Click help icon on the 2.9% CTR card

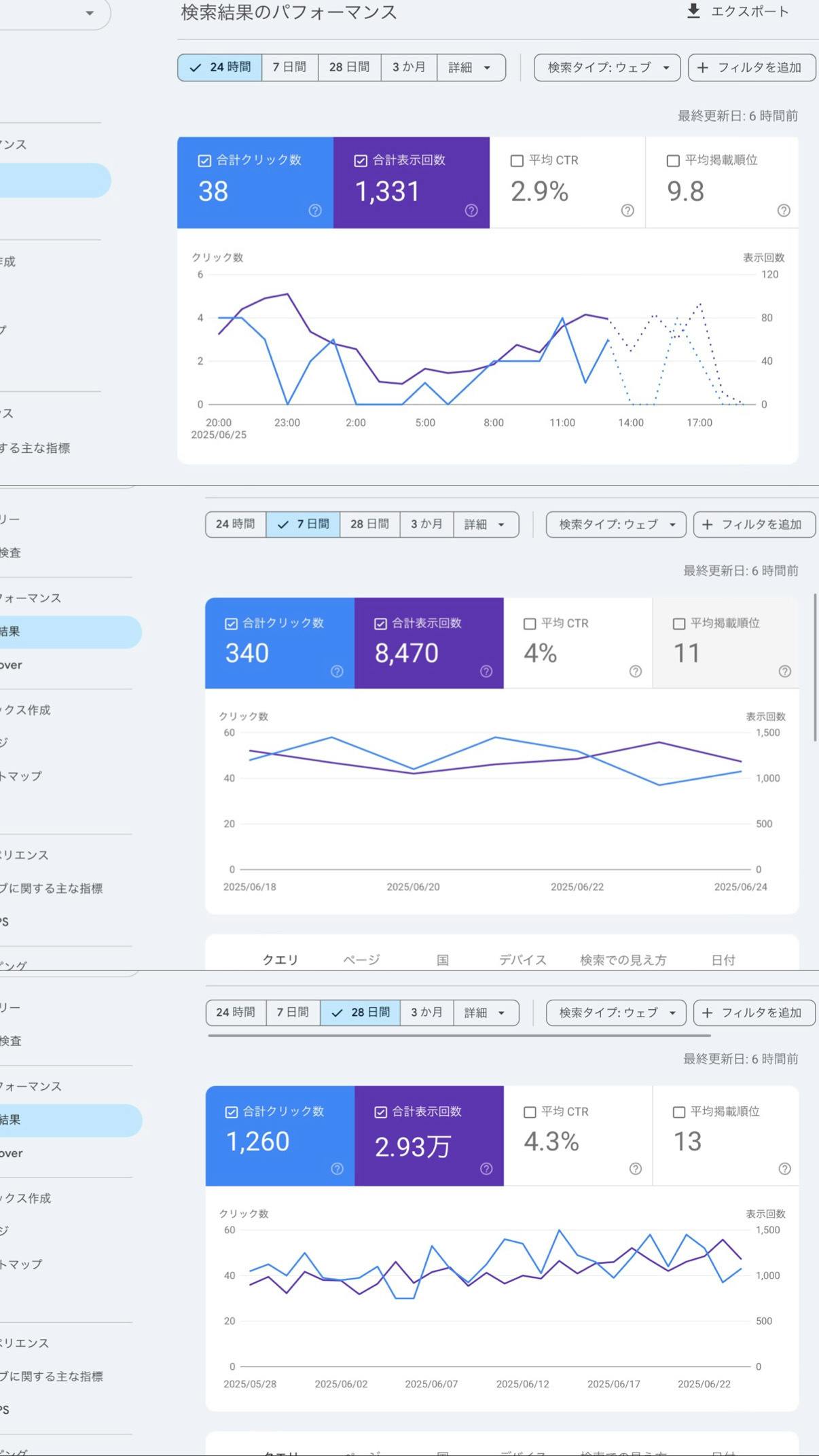627,211
